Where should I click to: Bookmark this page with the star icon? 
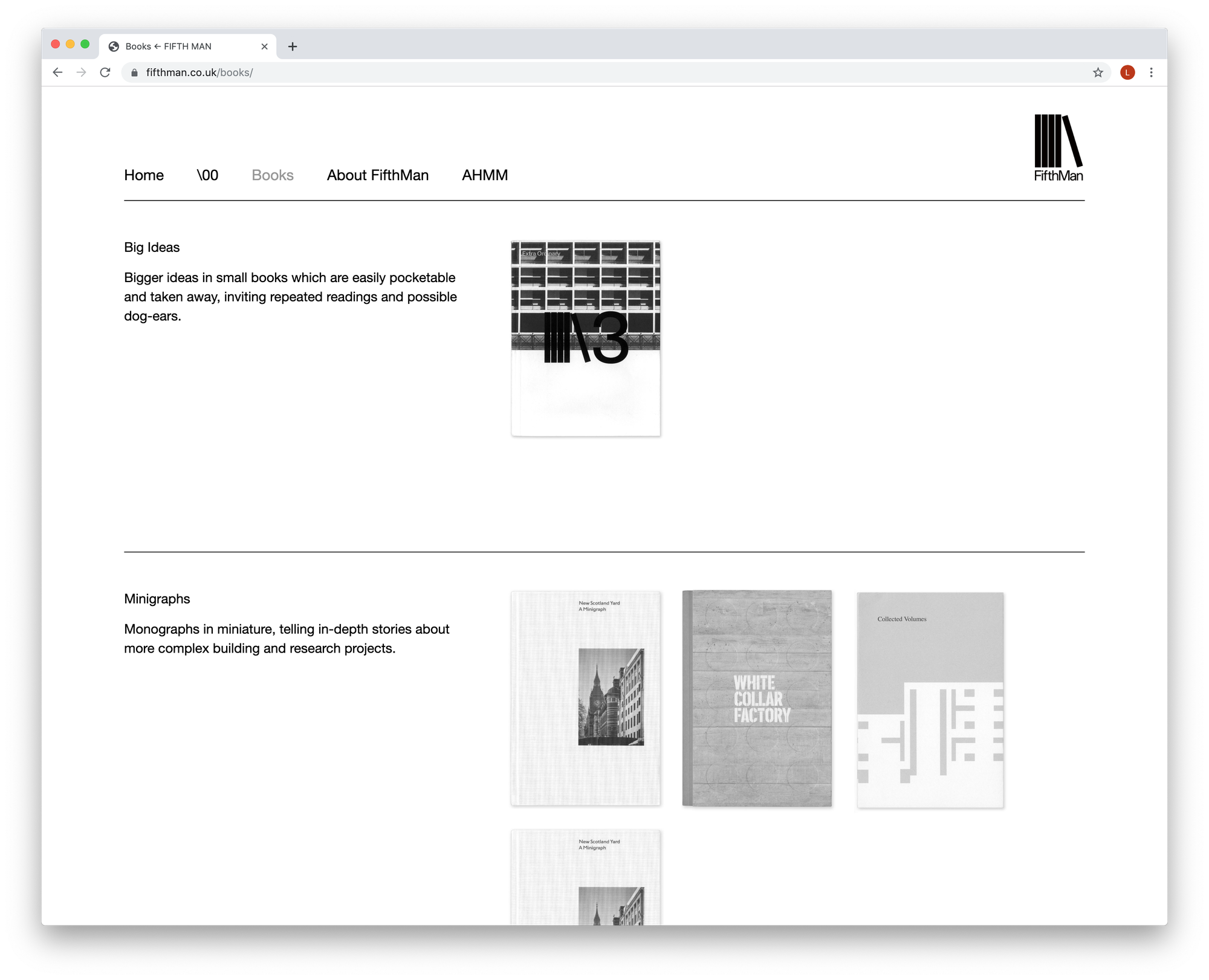click(x=1098, y=73)
